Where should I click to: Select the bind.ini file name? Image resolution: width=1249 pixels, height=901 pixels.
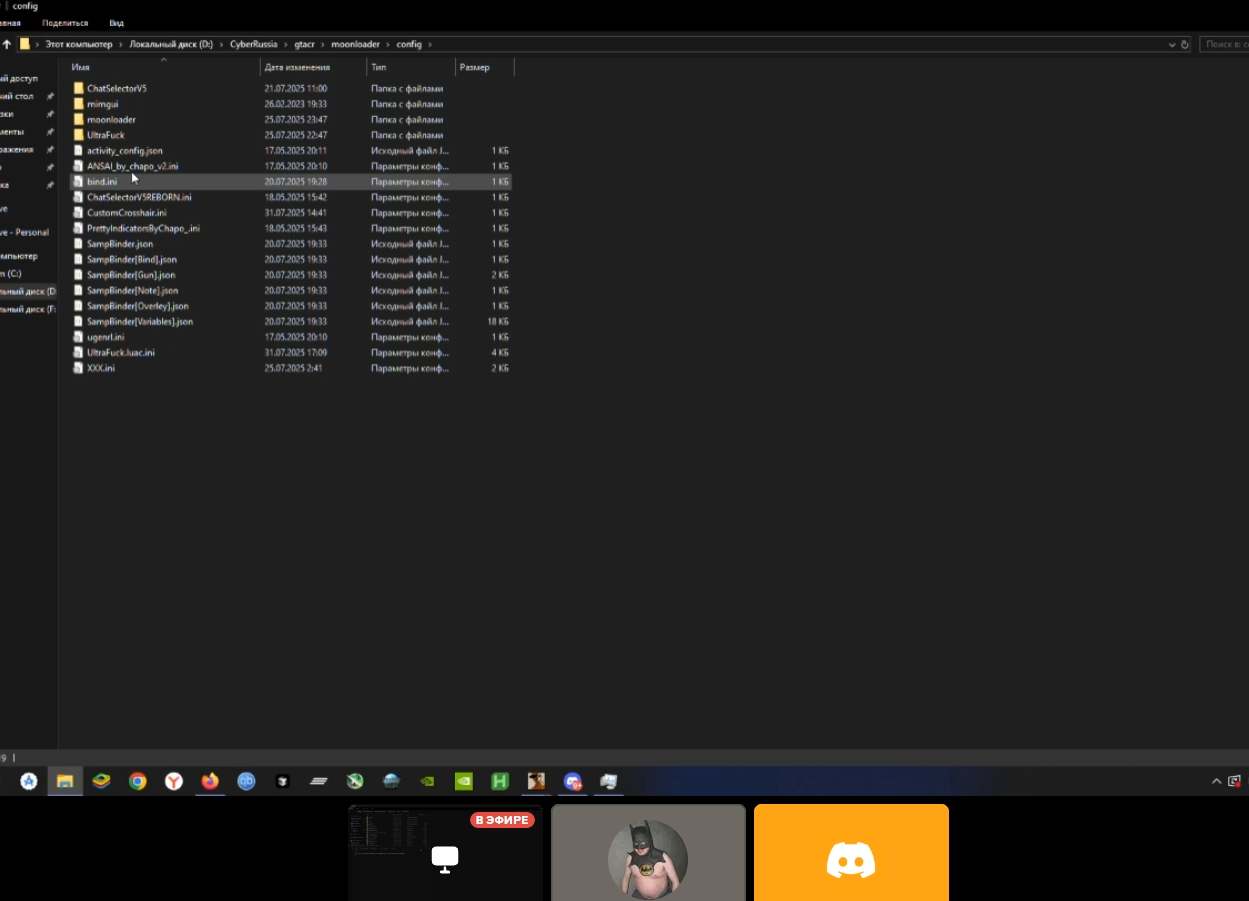102,182
